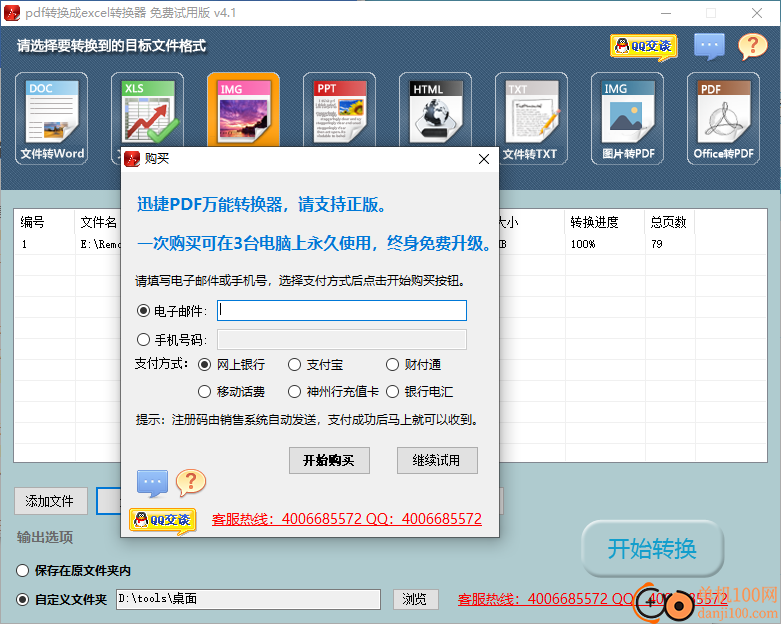Image resolution: width=781 pixels, height=624 pixels.
Task: Select 保存在原文件夹内 output option
Action: tap(22, 570)
